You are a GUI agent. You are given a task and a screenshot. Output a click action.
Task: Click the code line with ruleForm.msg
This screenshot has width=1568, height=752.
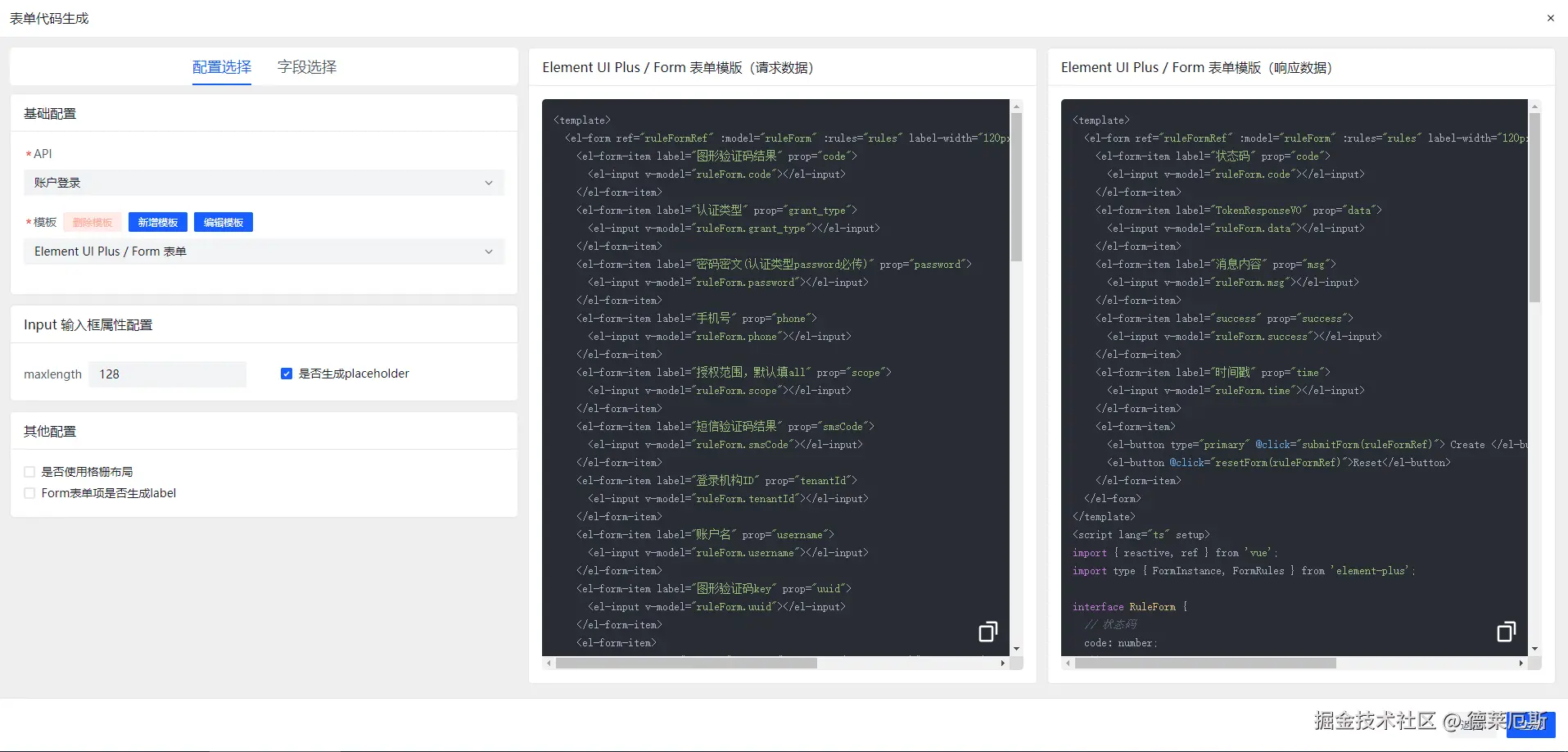(x=1233, y=283)
